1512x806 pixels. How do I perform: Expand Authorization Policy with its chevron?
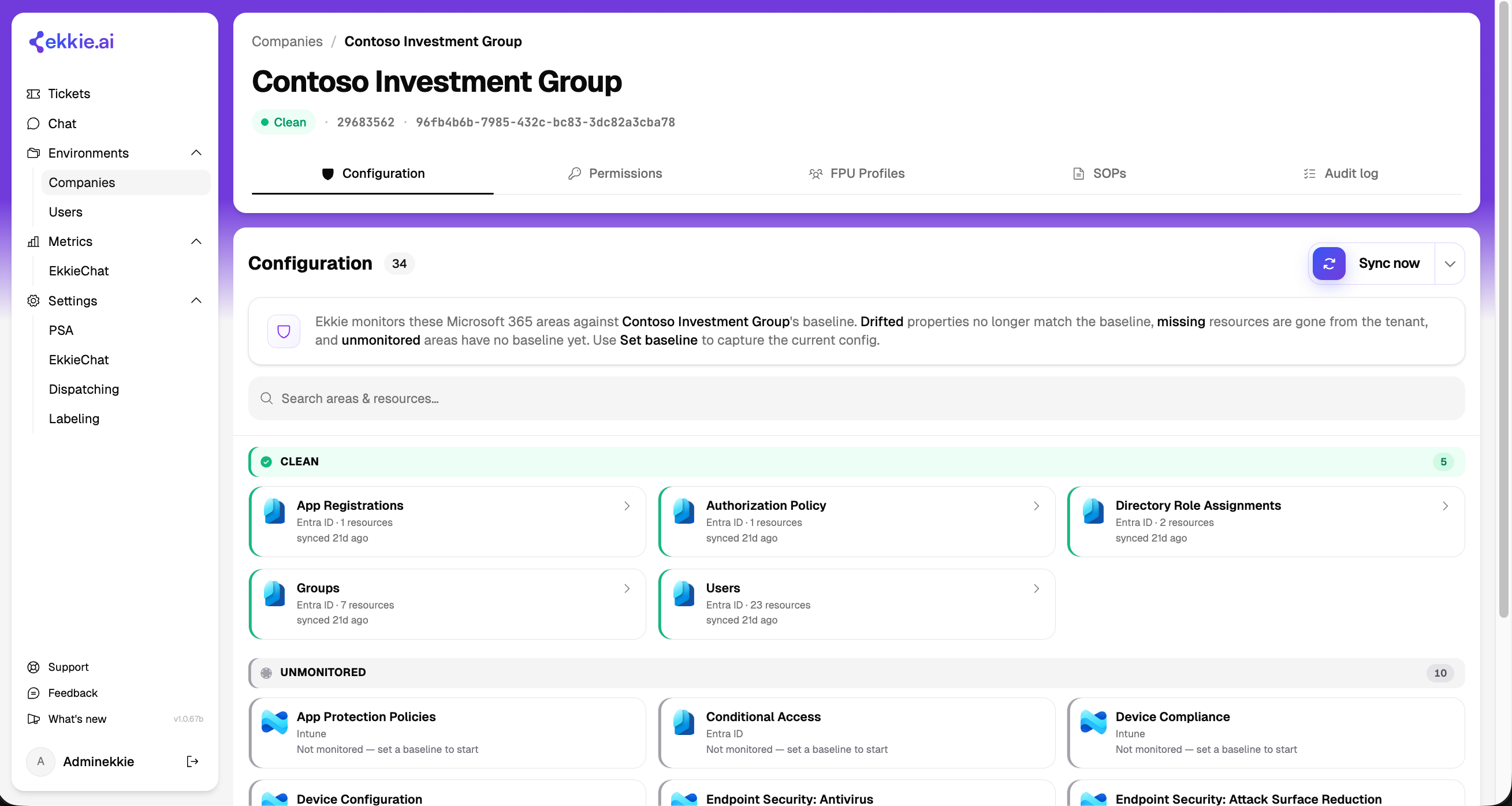pos(1036,506)
